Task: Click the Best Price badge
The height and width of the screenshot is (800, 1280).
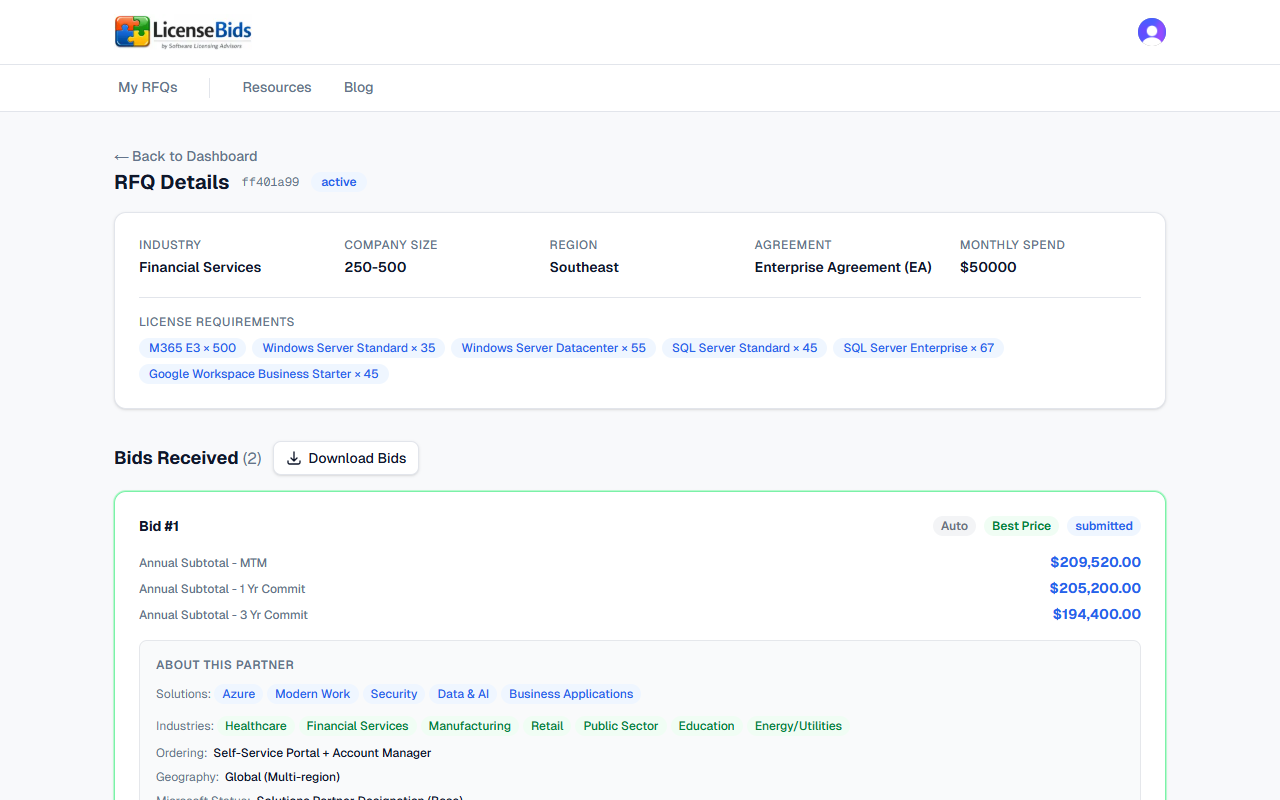Action: pos(1022,526)
